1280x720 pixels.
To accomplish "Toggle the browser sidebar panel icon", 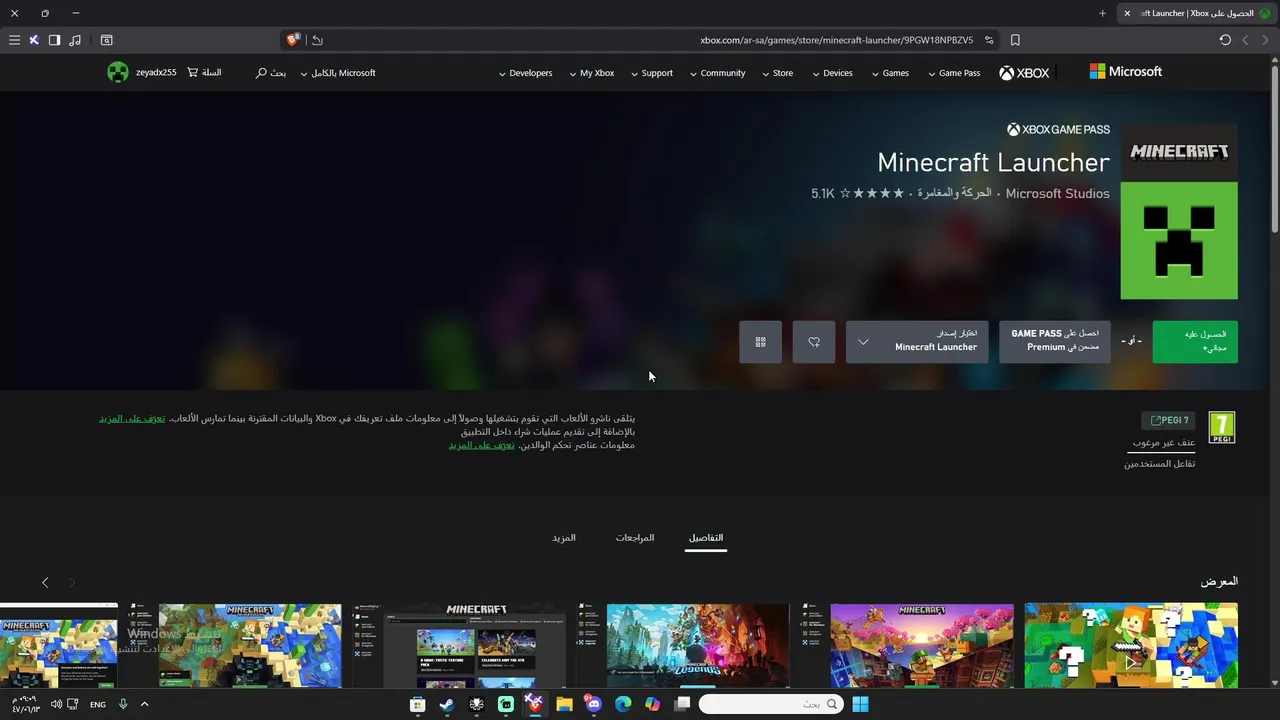I will [x=54, y=40].
